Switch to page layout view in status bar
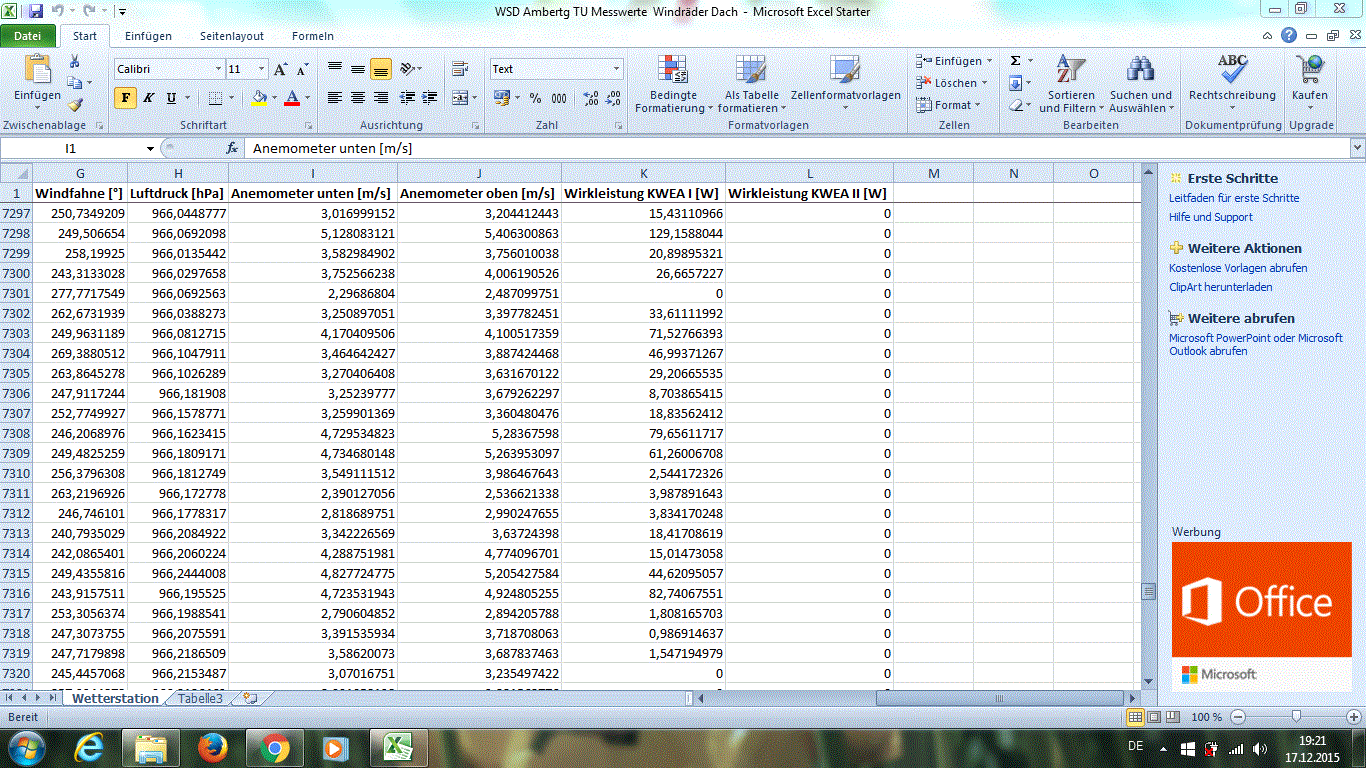Viewport: 1366px width, 768px height. click(1154, 717)
